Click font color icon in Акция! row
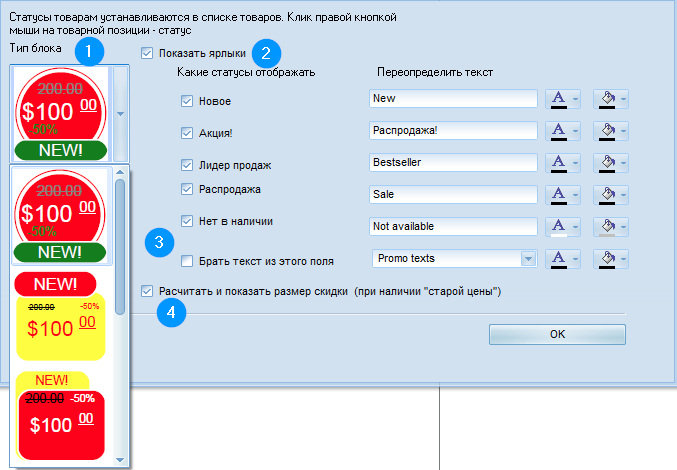Screen dimensions: 677x470 point(558,131)
